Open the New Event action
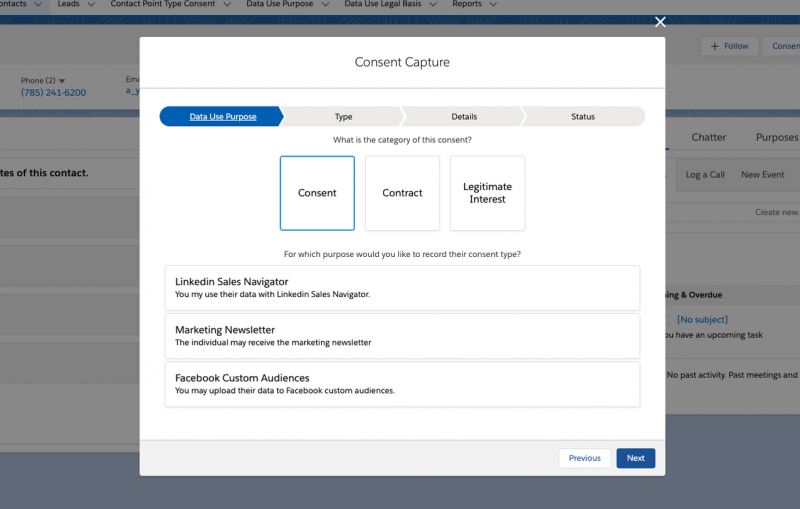Image resolution: width=800 pixels, height=509 pixels. [762, 174]
